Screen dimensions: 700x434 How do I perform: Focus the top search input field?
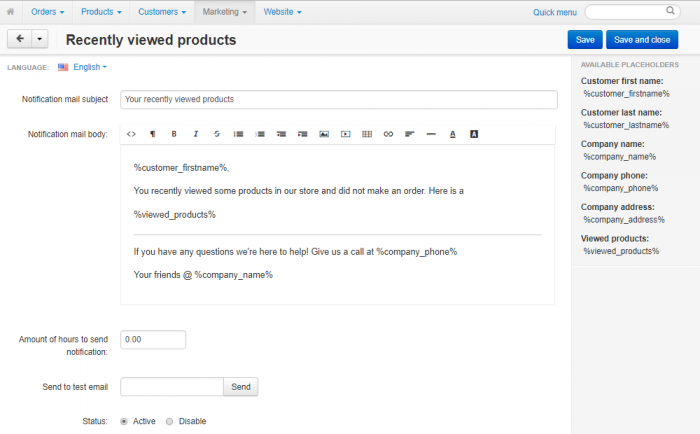click(x=632, y=12)
